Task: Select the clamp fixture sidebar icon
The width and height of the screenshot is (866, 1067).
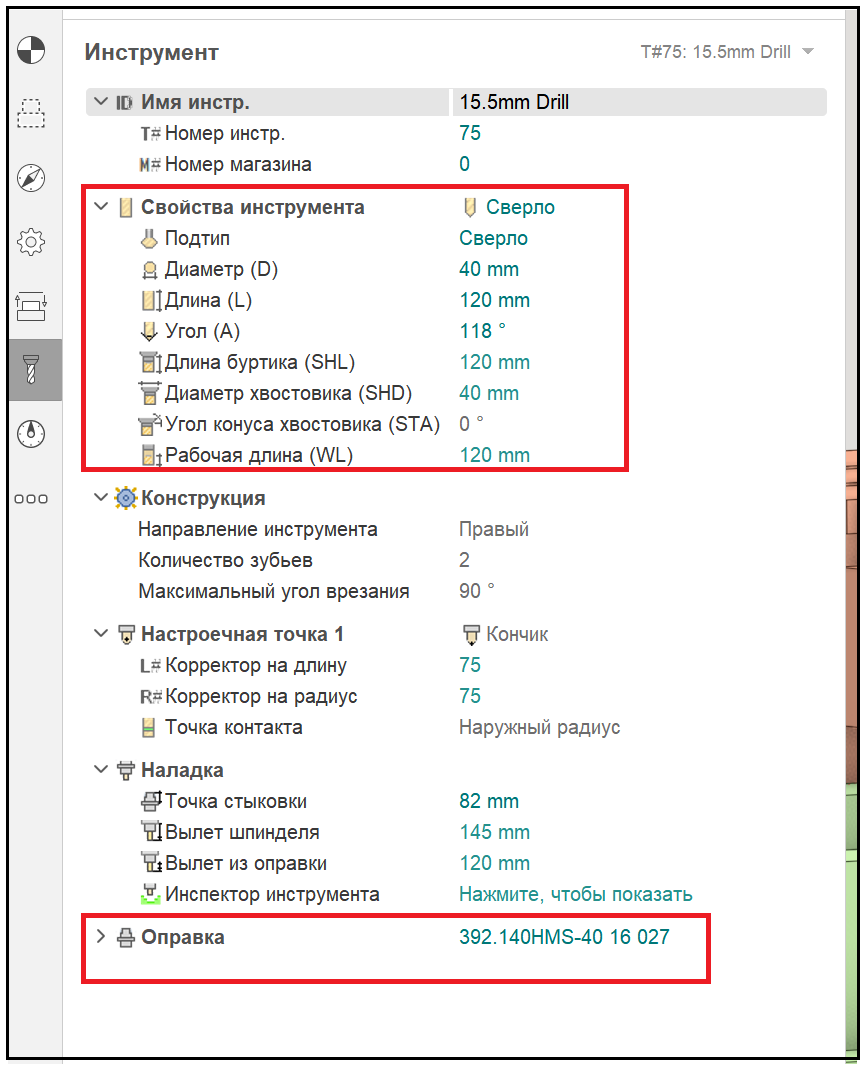Action: tap(32, 305)
